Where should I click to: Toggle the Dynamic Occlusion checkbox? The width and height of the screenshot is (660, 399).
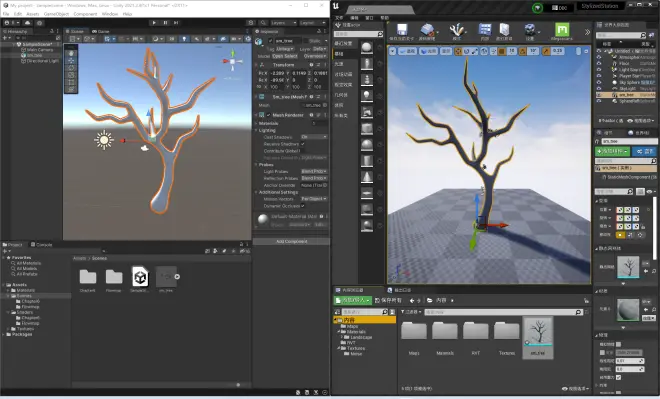(303, 206)
